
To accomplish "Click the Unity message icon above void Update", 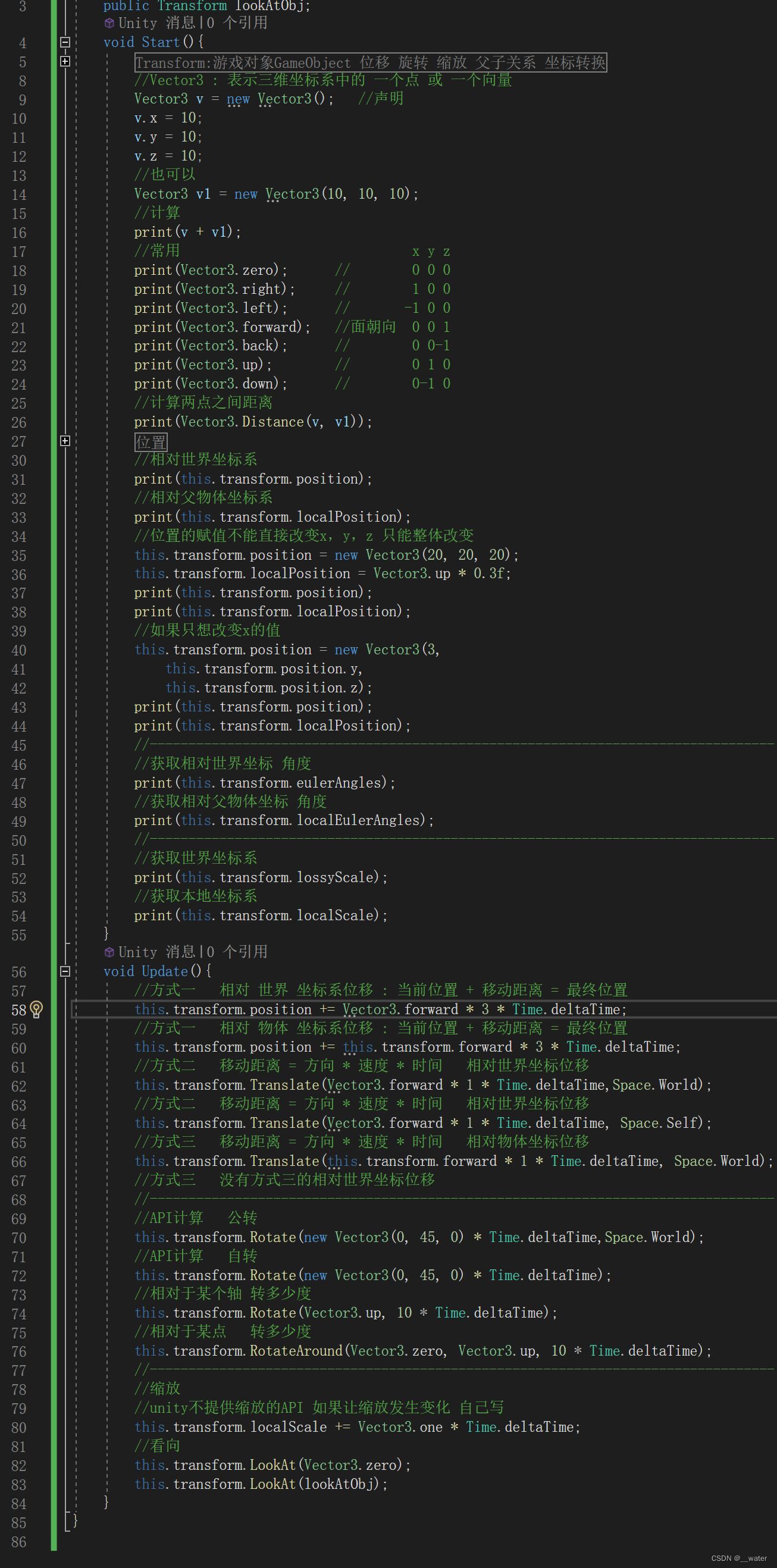I will coord(109,952).
